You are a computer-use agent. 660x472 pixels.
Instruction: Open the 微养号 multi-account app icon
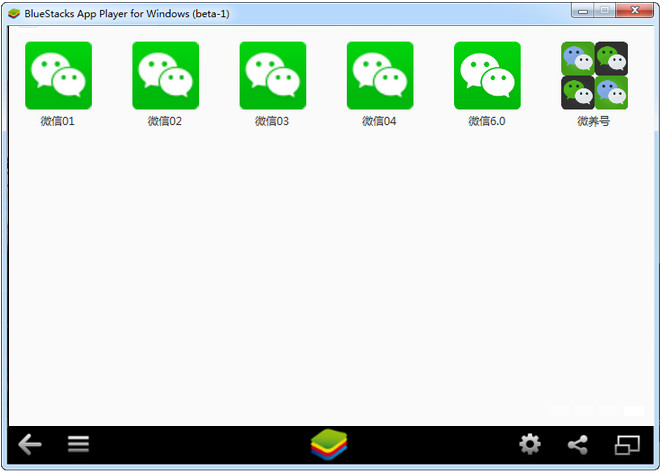pyautogui.click(x=594, y=75)
